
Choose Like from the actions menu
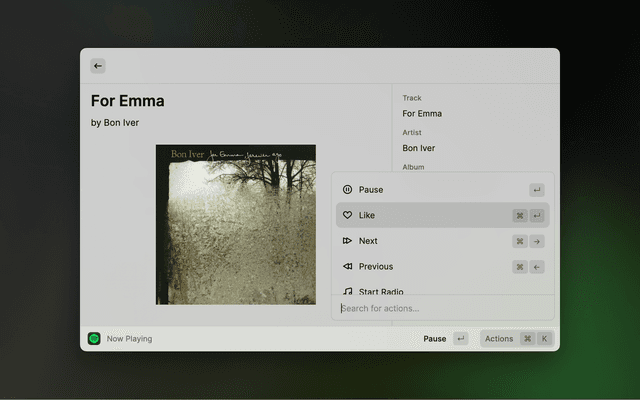[367, 215]
